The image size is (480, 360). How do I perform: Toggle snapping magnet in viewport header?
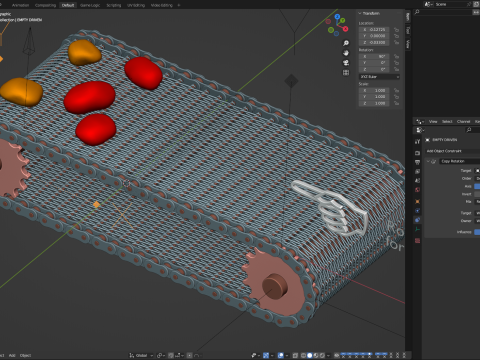pos(170,355)
